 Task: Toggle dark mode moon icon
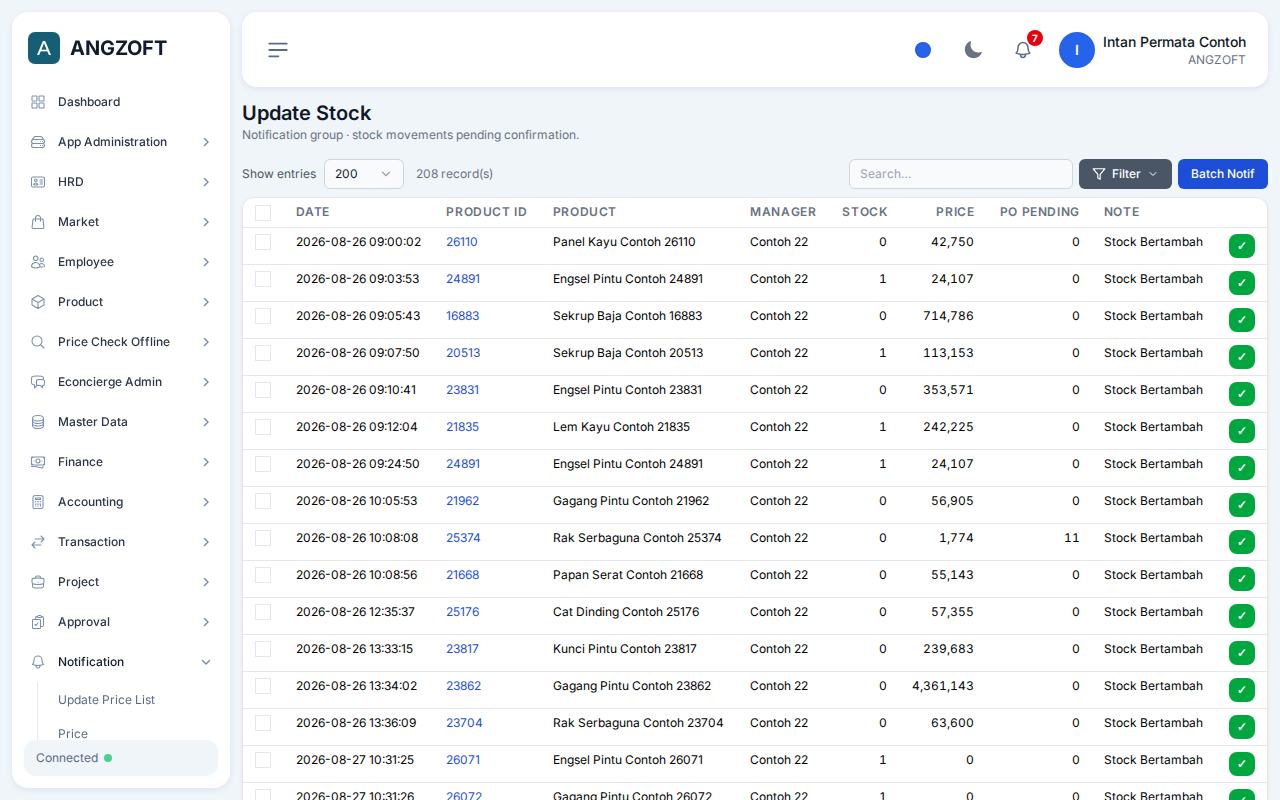tap(973, 50)
